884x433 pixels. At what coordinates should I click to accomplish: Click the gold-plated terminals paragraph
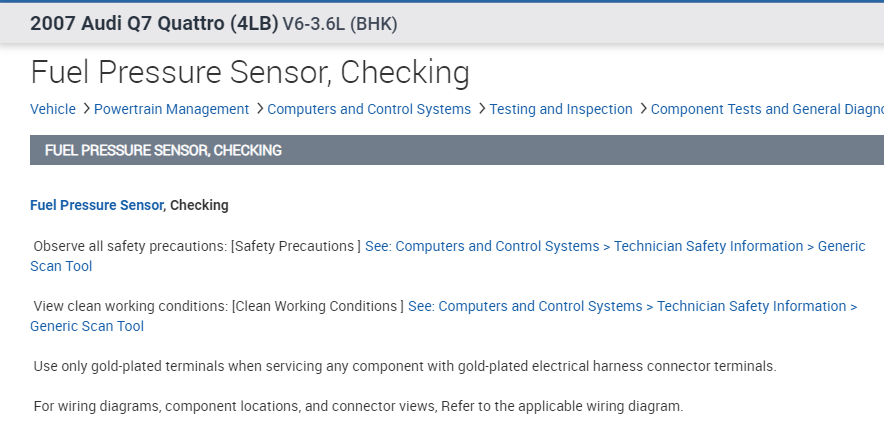[404, 366]
